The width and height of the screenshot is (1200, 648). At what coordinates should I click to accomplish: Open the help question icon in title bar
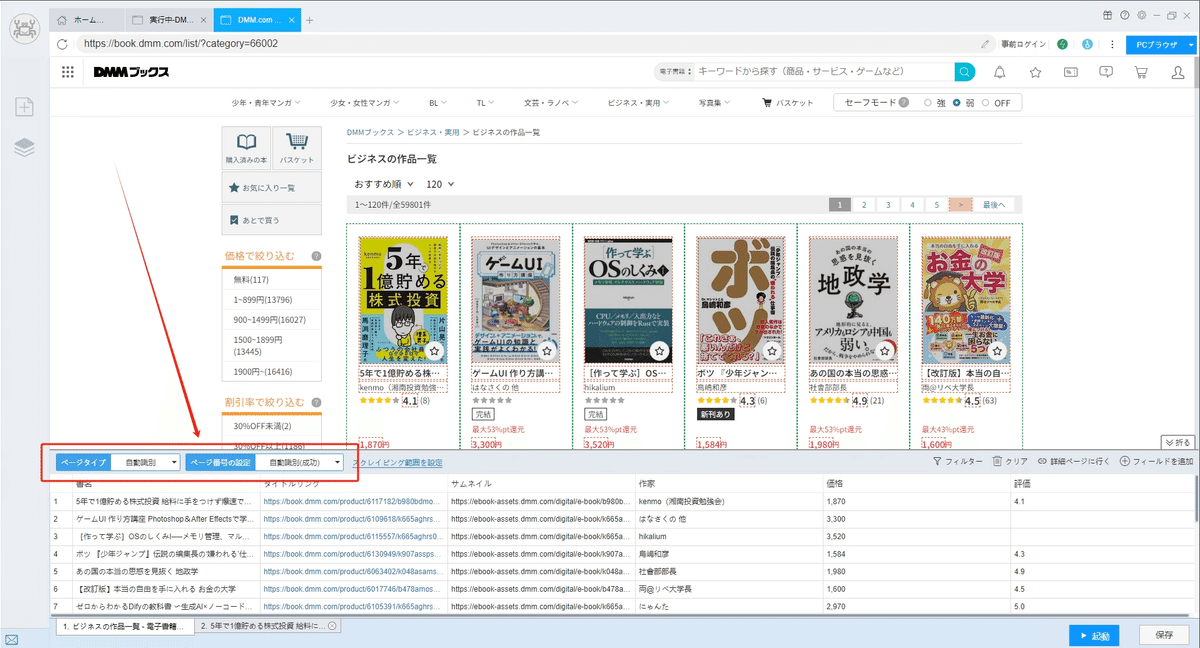tap(1126, 16)
